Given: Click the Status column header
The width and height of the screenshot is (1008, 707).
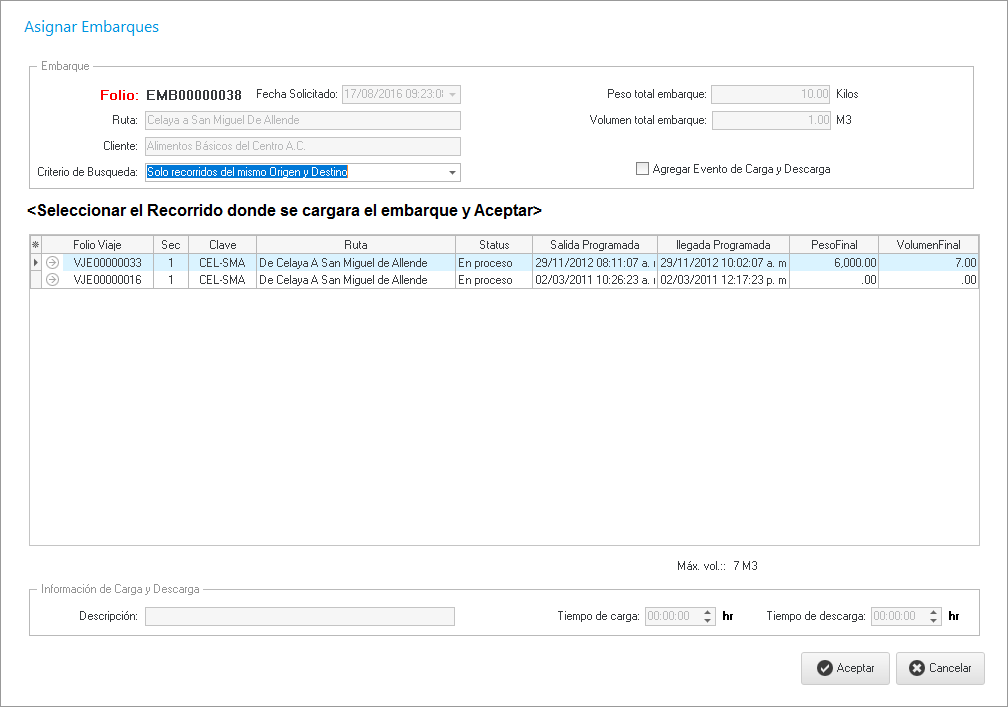Looking at the screenshot, I should coord(494,245).
